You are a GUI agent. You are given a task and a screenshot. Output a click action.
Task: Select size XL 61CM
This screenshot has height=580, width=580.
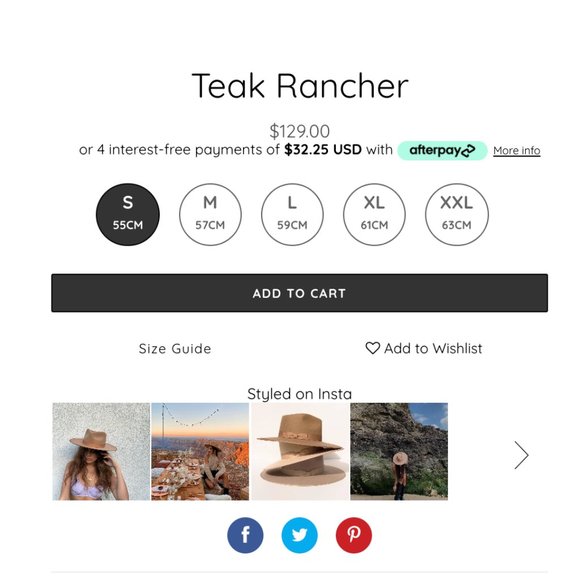pos(374,215)
